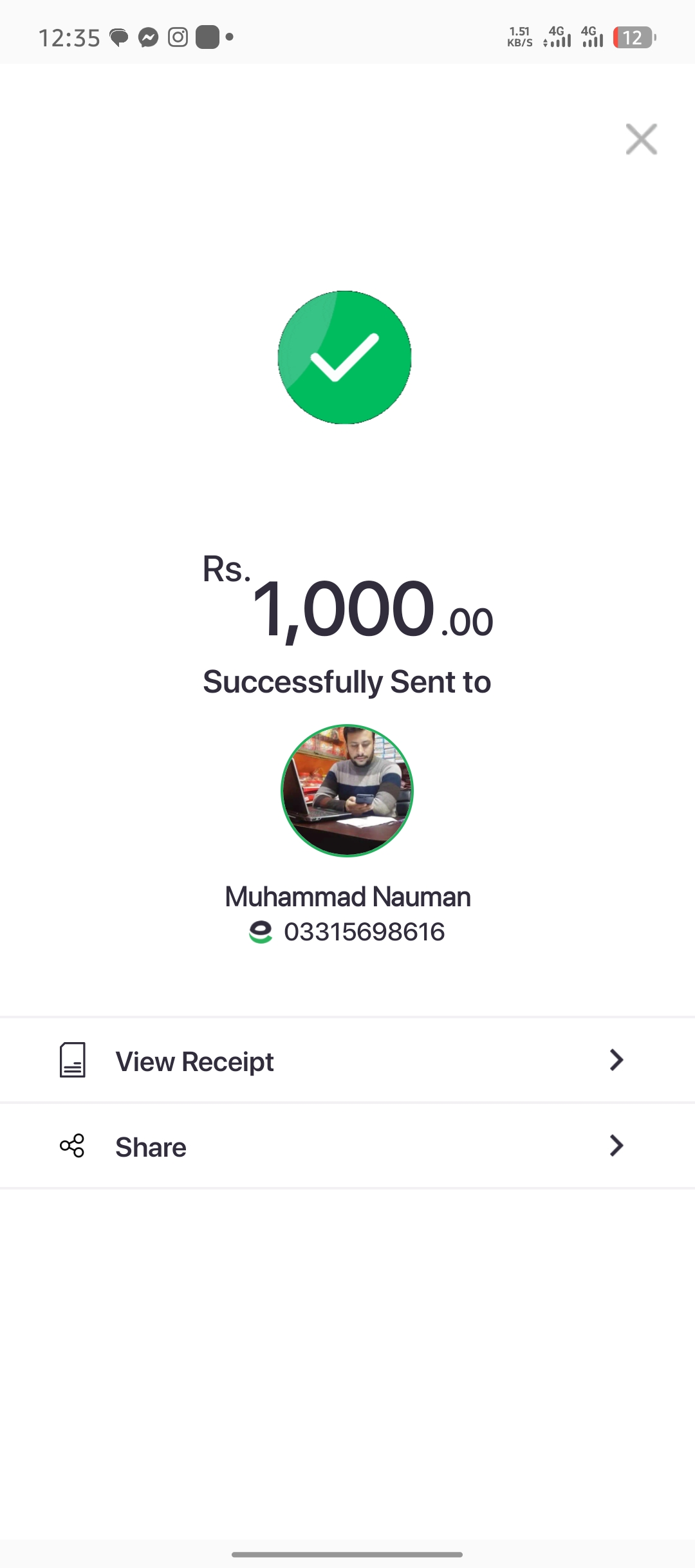Tap the Instagram notification icon in status bar
Viewport: 695px width, 1568px height.
click(x=178, y=37)
